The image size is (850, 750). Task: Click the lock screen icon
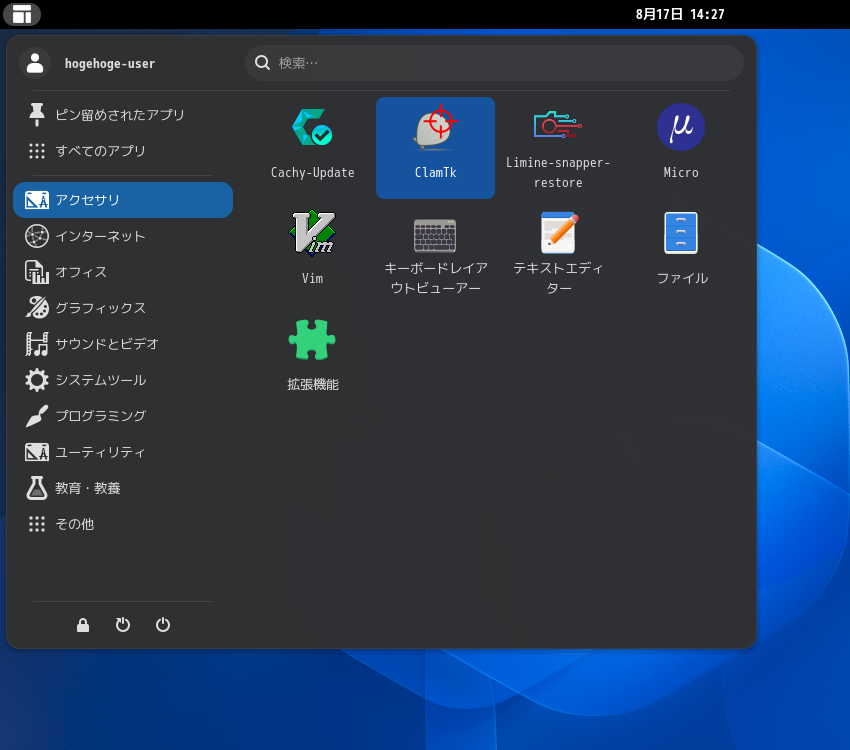tap(83, 625)
